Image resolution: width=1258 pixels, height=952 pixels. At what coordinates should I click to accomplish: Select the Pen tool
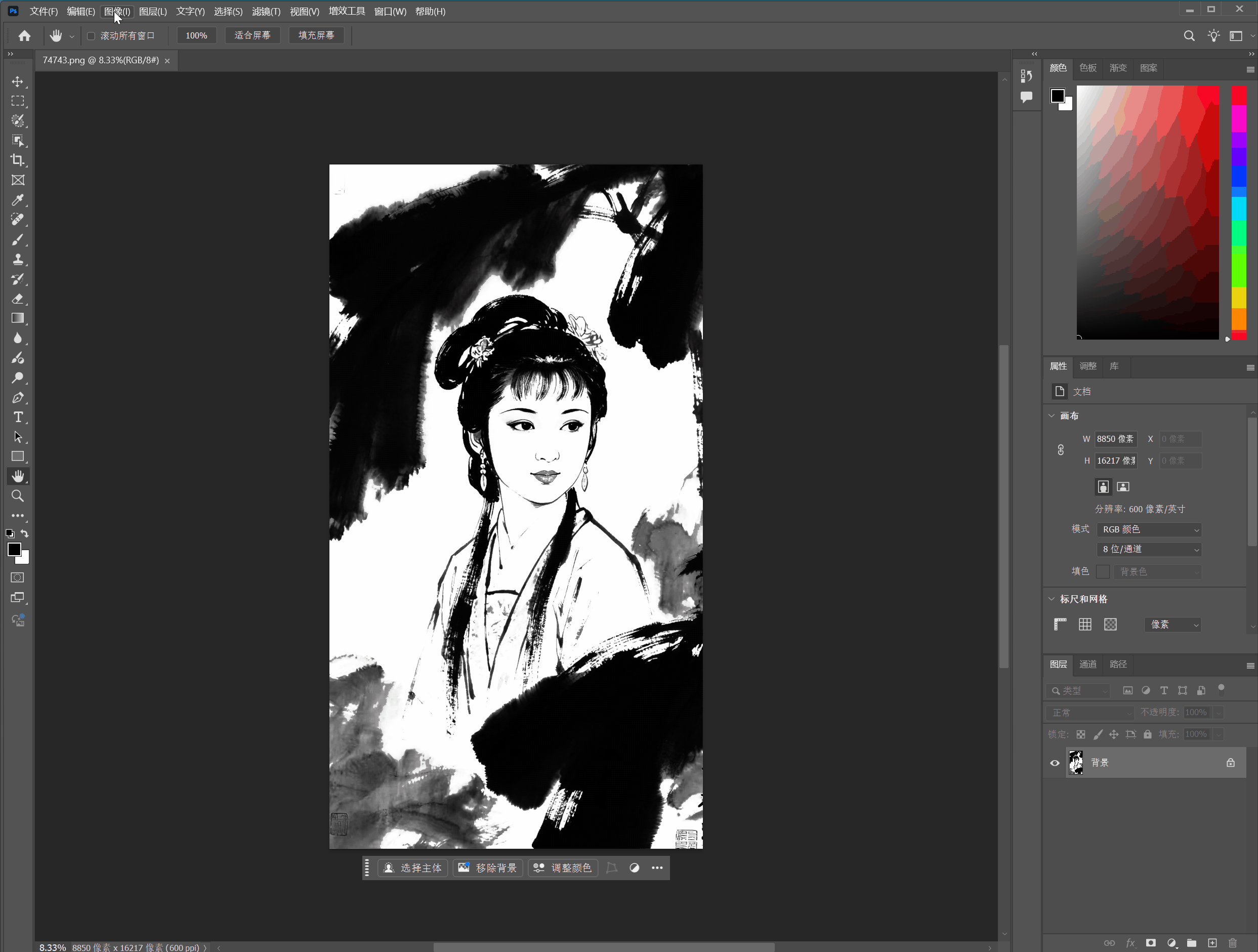[18, 397]
